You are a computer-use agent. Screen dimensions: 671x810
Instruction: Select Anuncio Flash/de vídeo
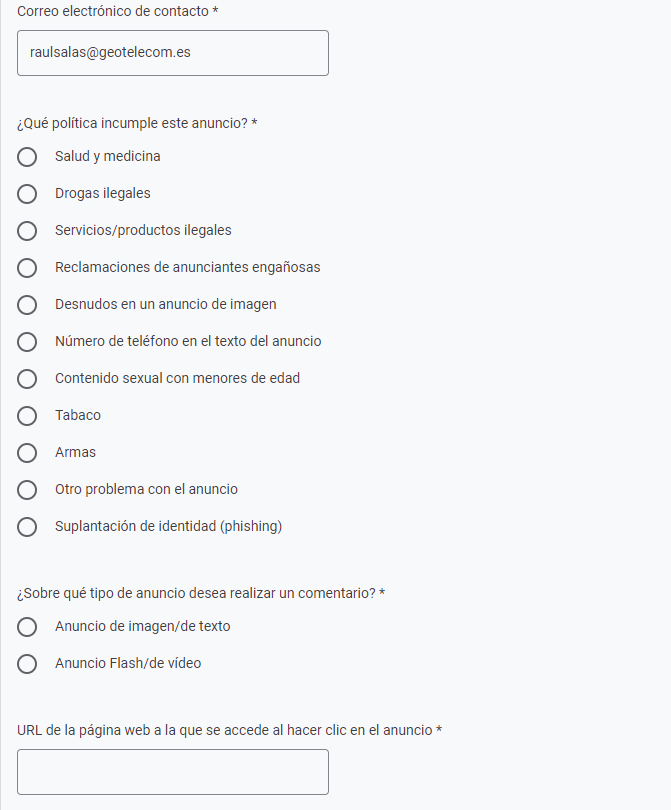tap(27, 664)
